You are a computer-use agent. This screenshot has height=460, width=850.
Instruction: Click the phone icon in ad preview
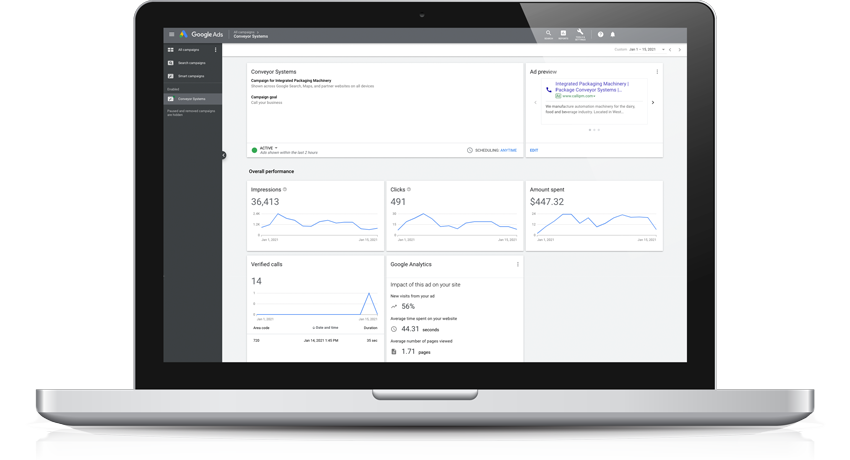(x=549, y=89)
